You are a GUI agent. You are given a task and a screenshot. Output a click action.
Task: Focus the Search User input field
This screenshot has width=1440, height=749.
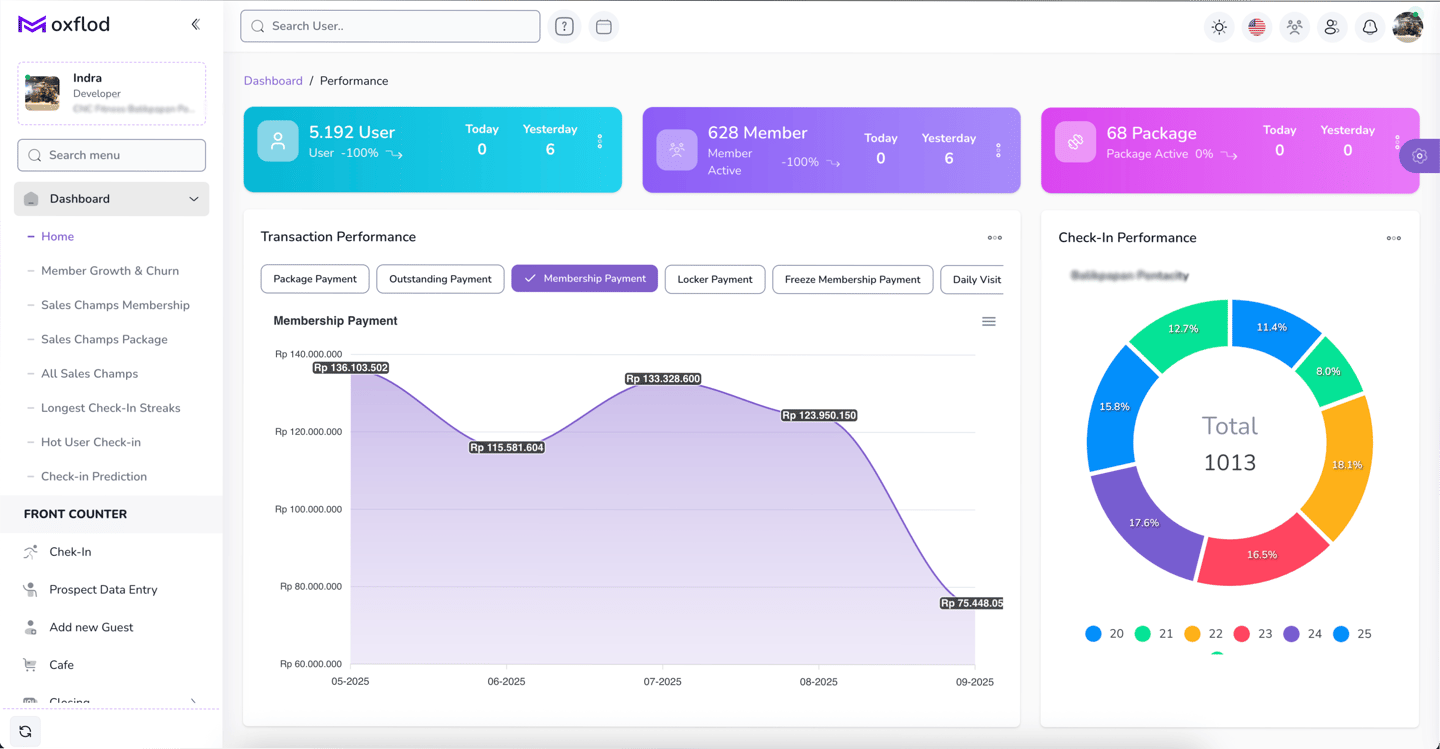390,26
